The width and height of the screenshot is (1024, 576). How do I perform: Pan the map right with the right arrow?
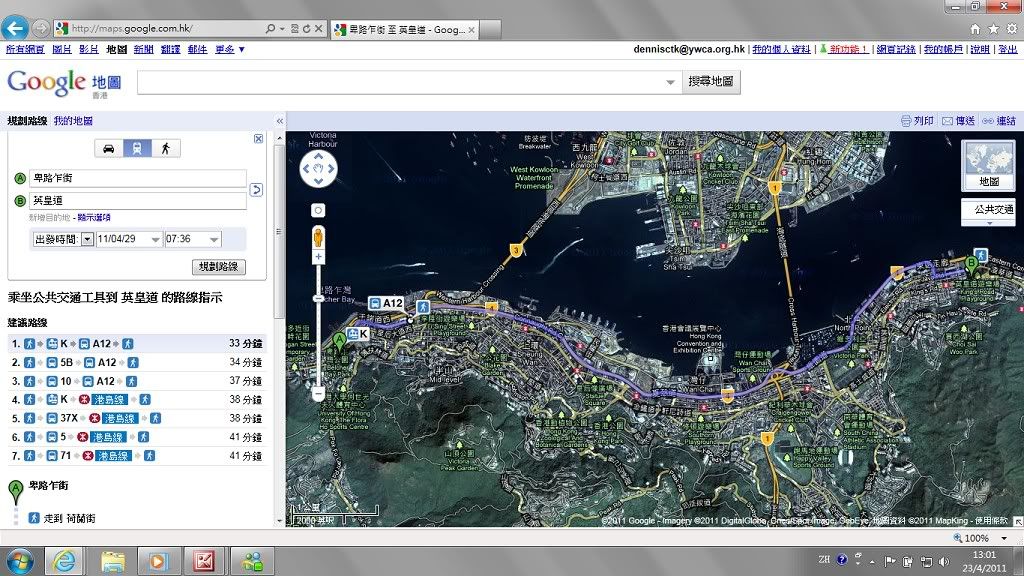coord(330,168)
